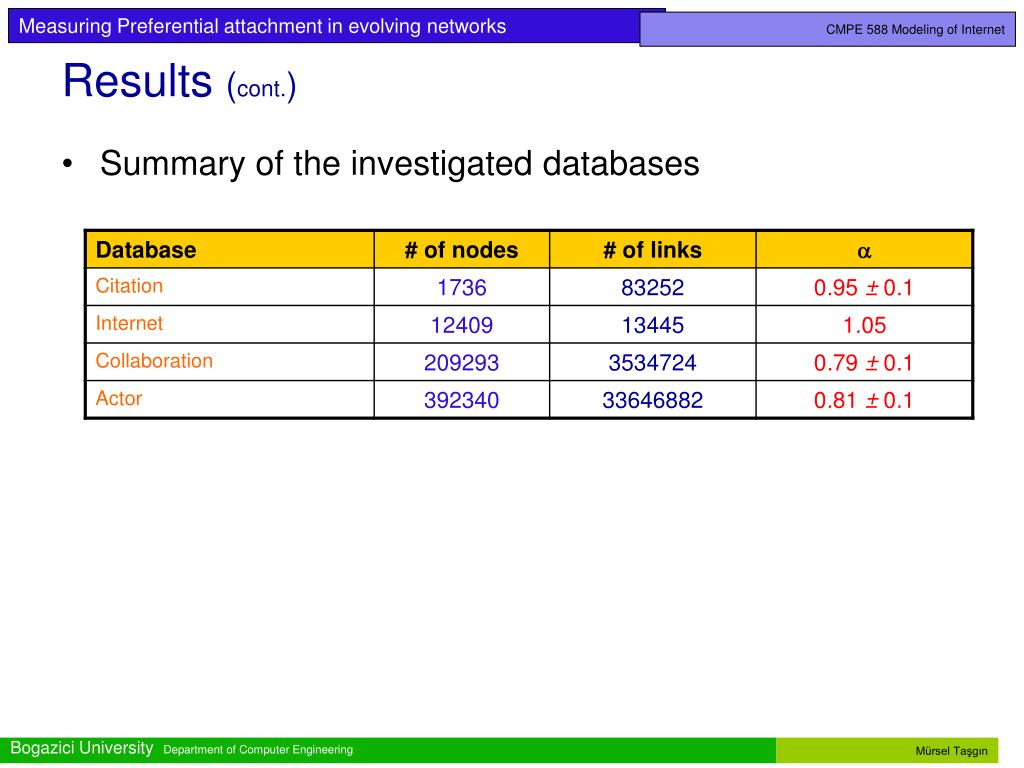Click the 'Results (cont.)' slide title
The image size is (1024, 768).
pyautogui.click(x=180, y=82)
